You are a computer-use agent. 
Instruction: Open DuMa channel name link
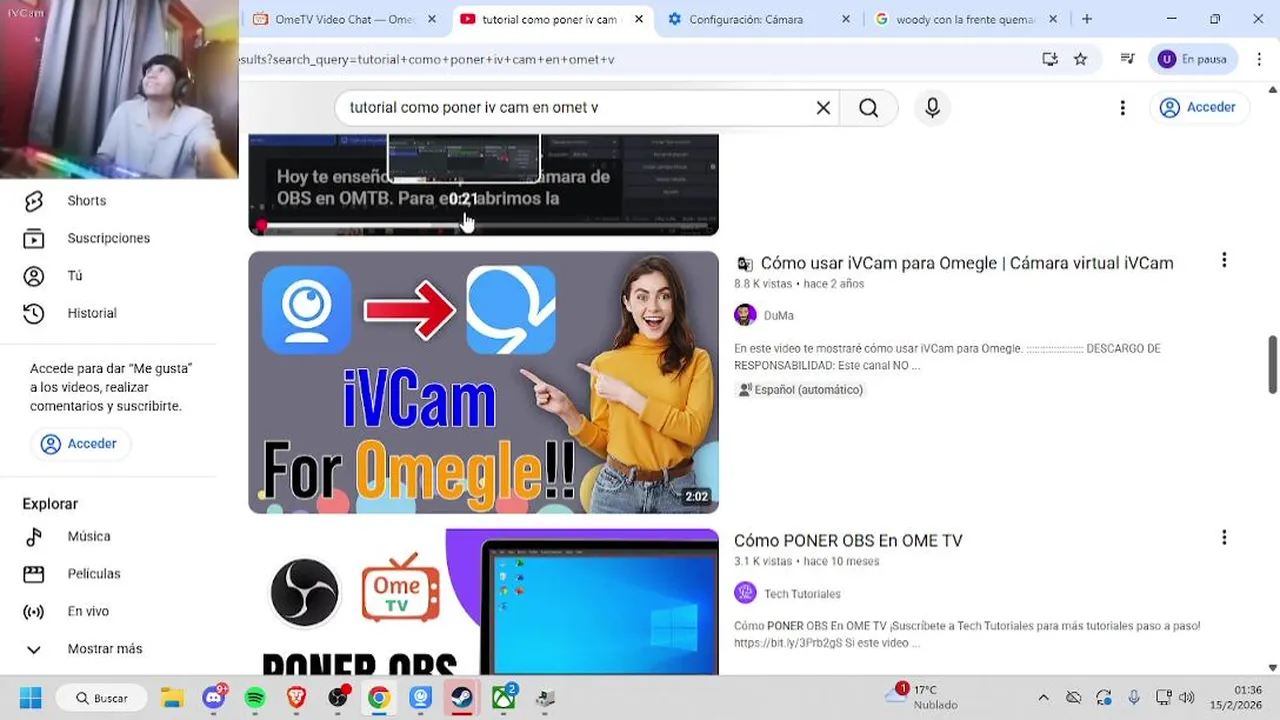tap(779, 316)
